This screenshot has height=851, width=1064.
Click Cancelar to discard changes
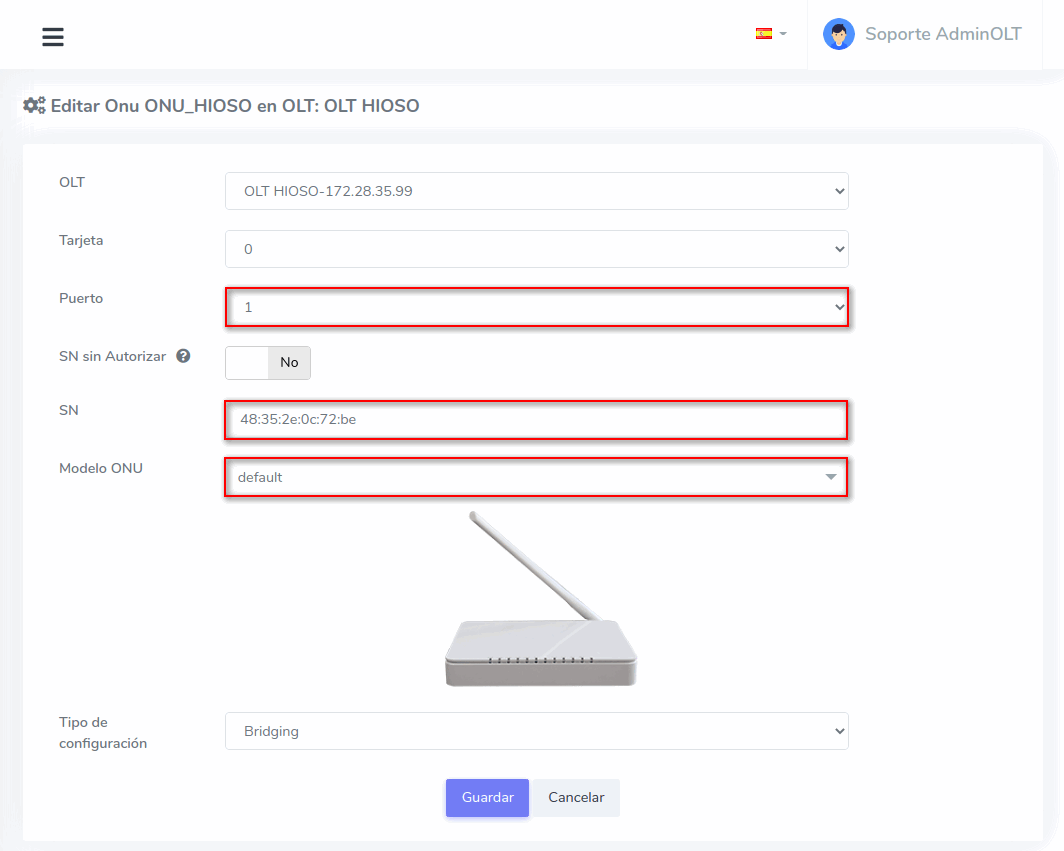[576, 798]
